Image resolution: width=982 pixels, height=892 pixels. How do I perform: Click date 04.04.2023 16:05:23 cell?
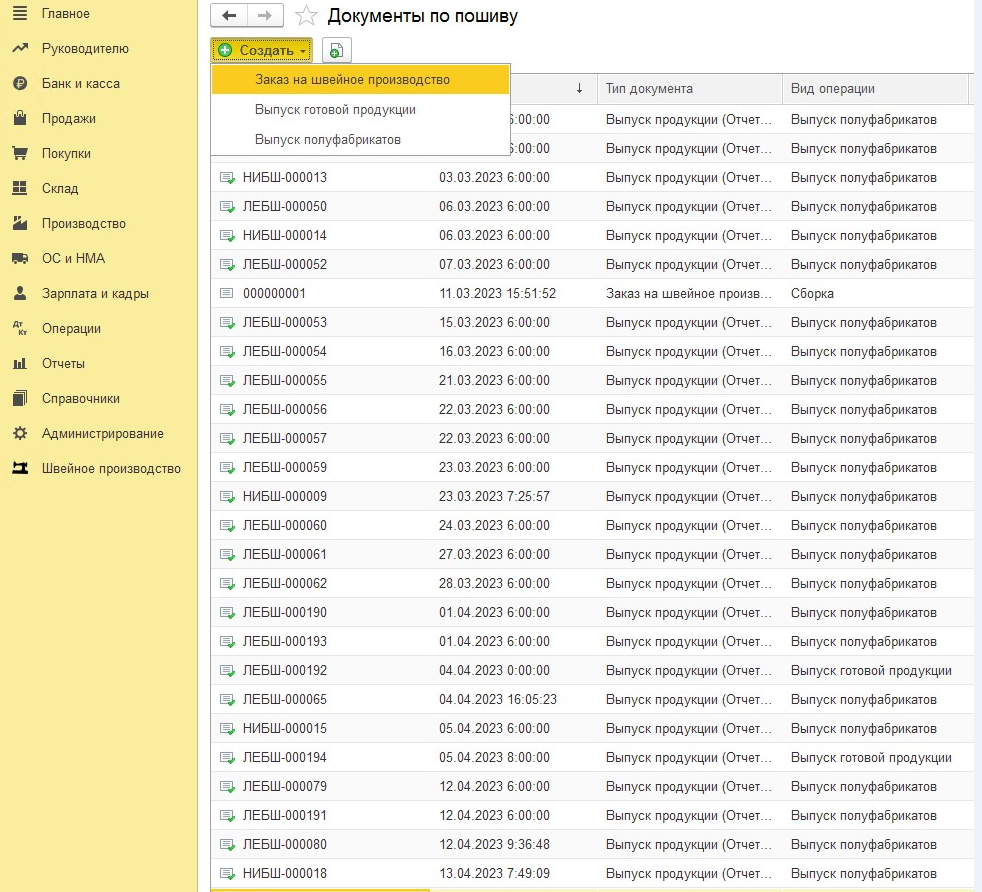pyautogui.click(x=498, y=699)
